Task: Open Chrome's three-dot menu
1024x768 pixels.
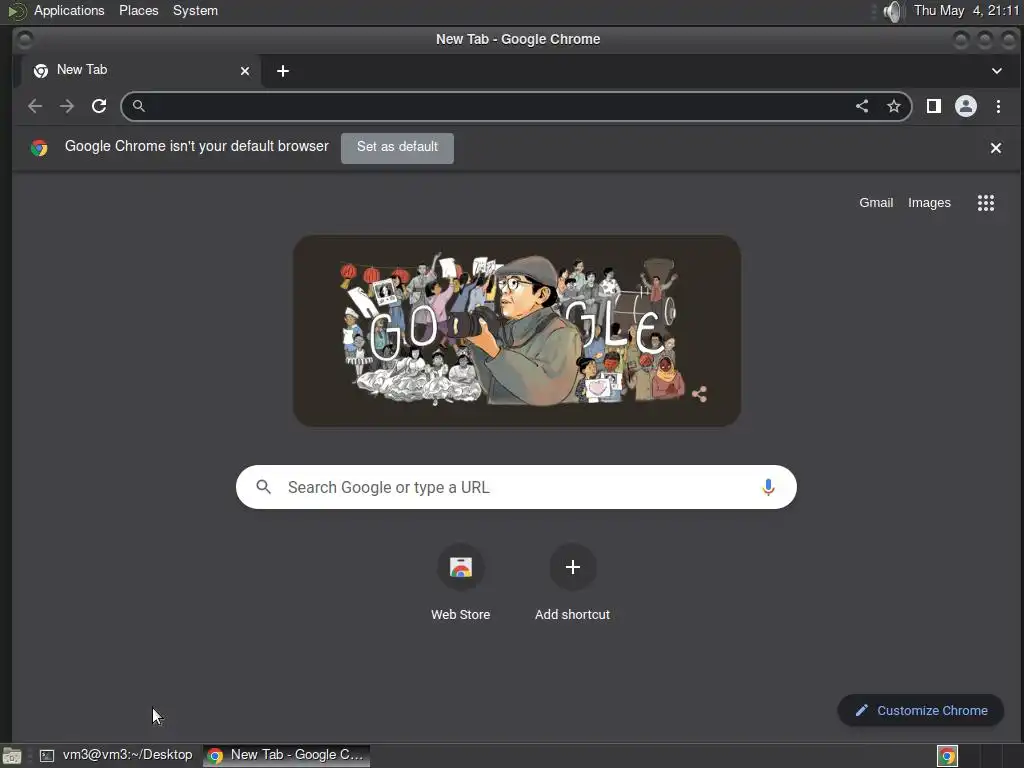Action: click(998, 106)
